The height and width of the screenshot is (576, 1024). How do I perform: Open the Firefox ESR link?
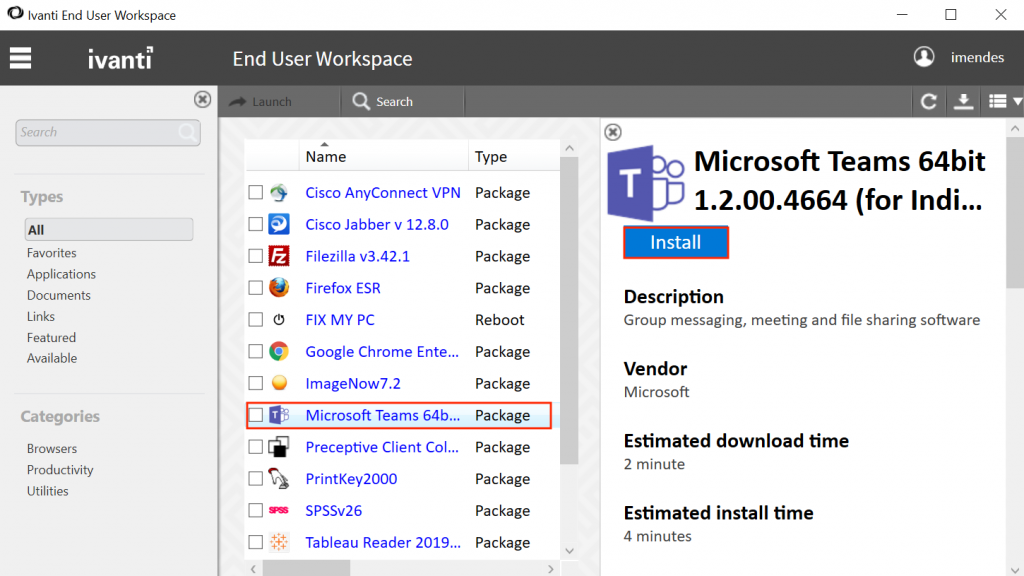343,288
